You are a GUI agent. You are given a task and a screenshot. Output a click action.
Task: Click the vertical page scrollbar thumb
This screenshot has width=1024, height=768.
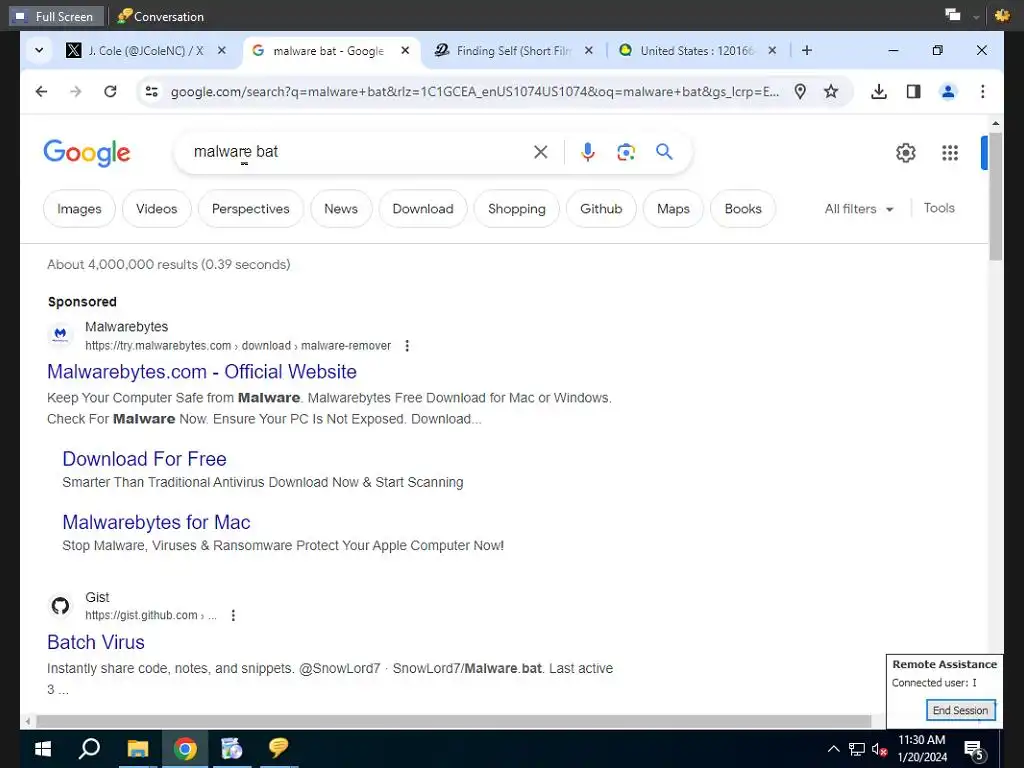[x=995, y=197]
